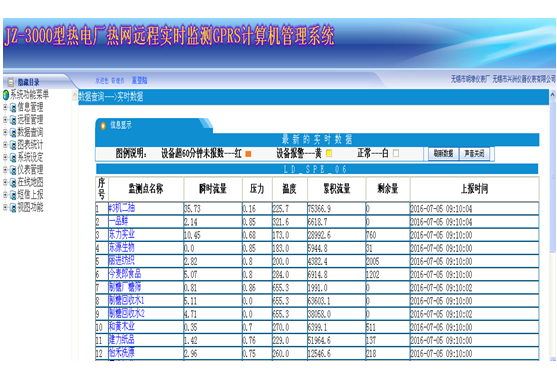Click the right-side vertical scrollbar
The height and width of the screenshot is (380, 557).
552,226
